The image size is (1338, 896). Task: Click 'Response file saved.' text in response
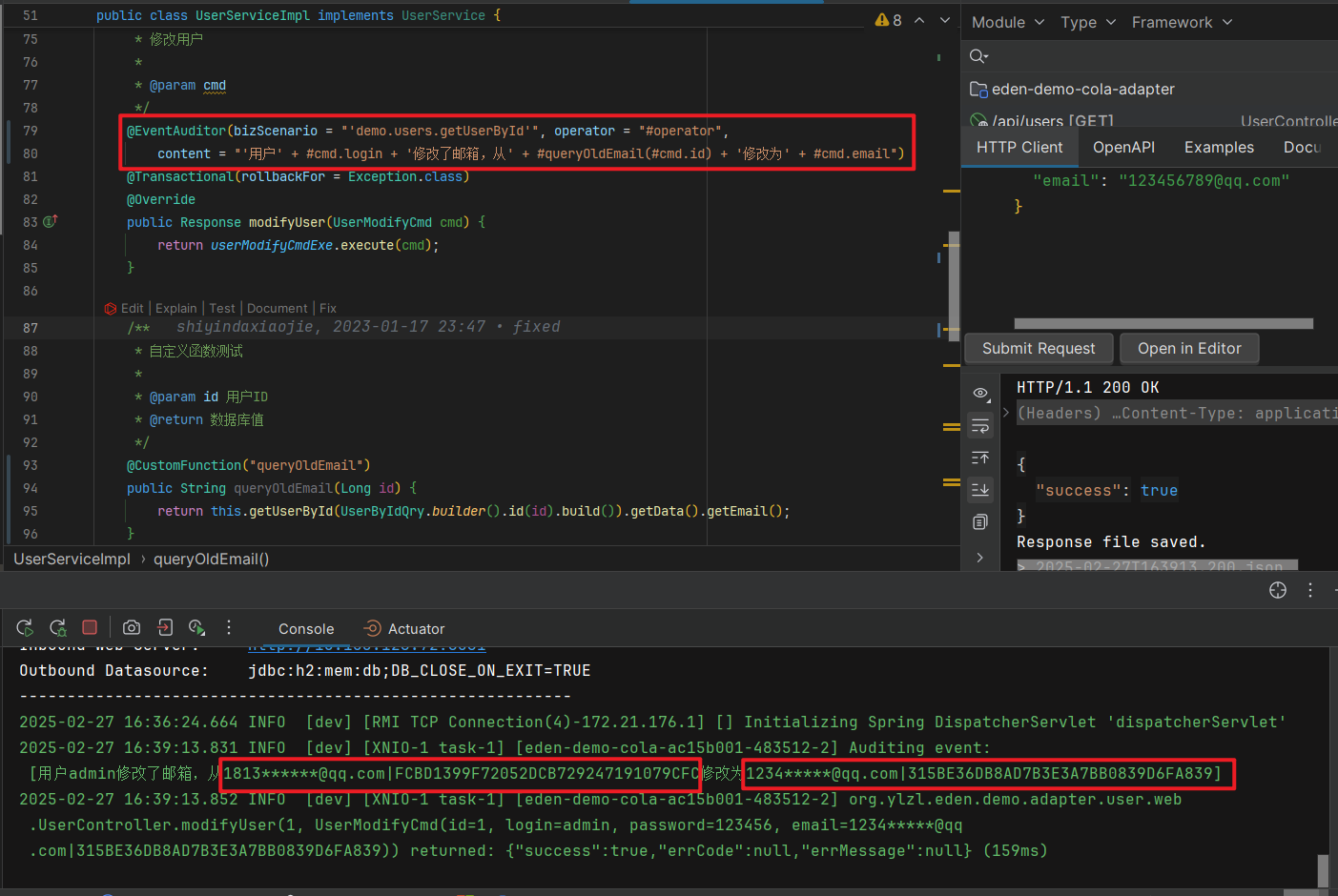[x=1111, y=541]
